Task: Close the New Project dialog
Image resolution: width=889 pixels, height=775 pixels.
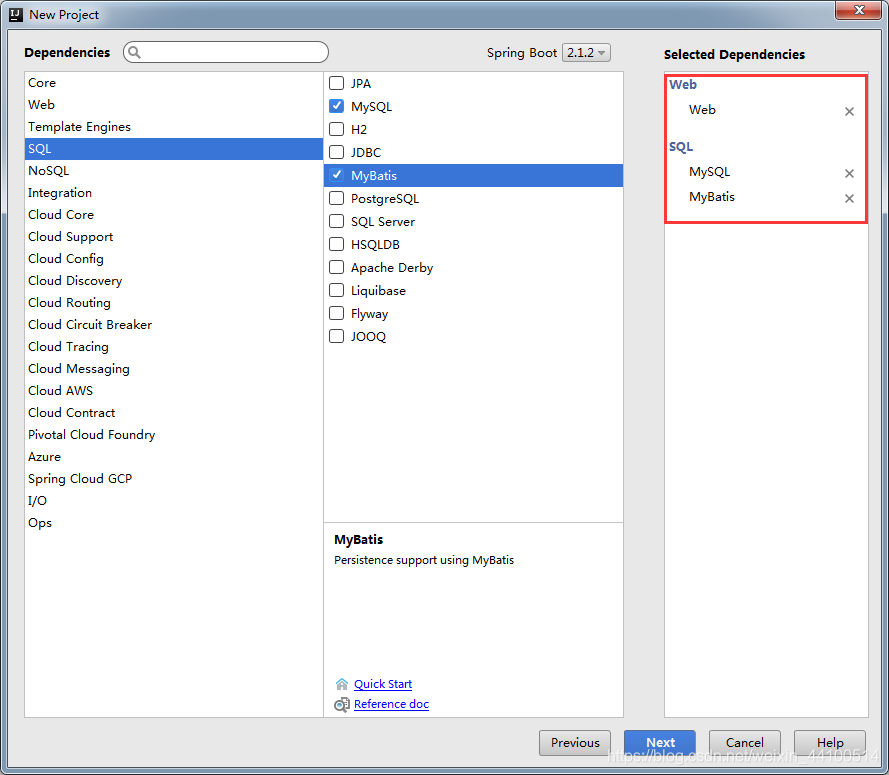Action: coord(858,10)
